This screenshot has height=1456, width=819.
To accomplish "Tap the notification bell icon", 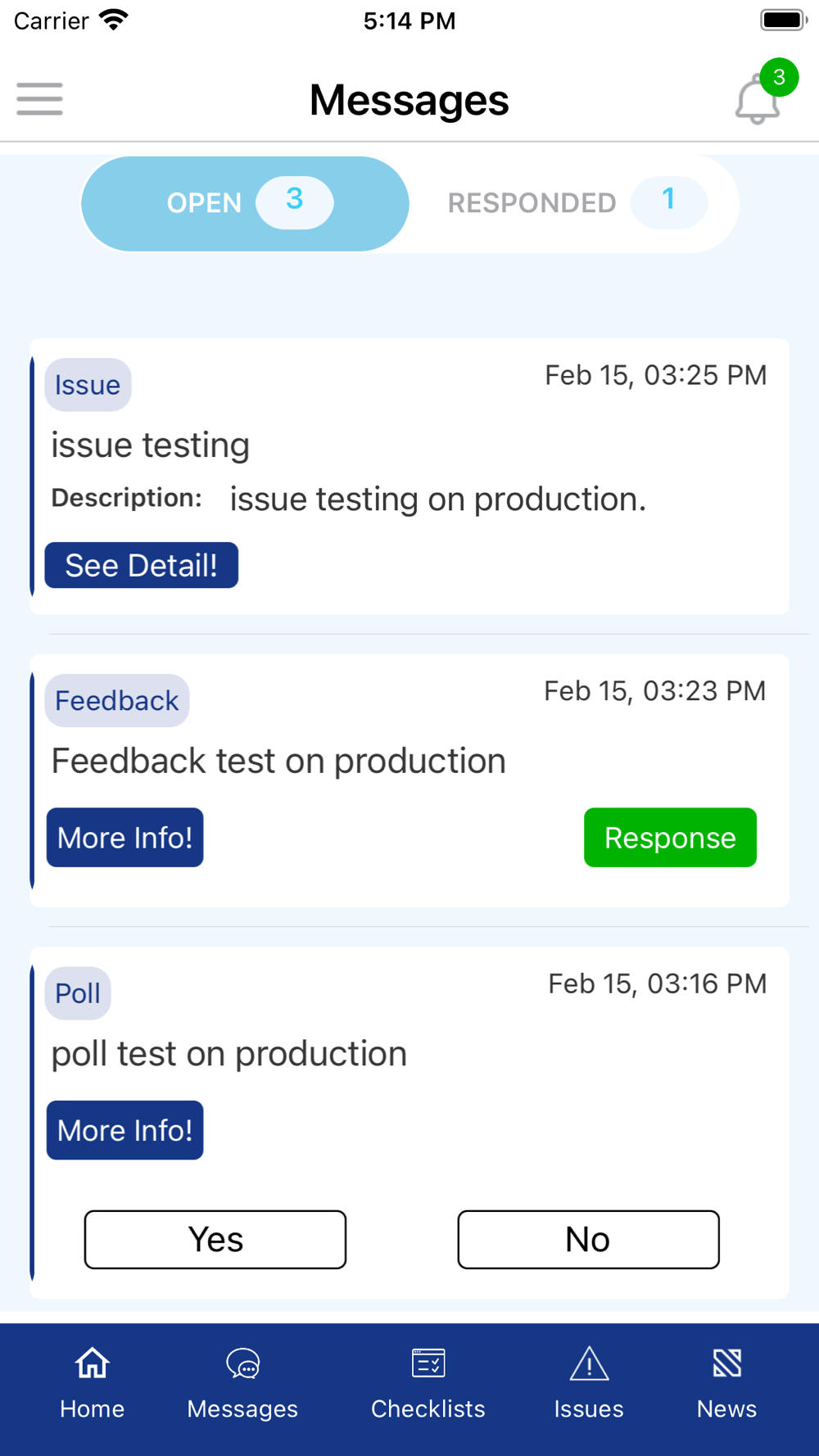I will [756, 102].
